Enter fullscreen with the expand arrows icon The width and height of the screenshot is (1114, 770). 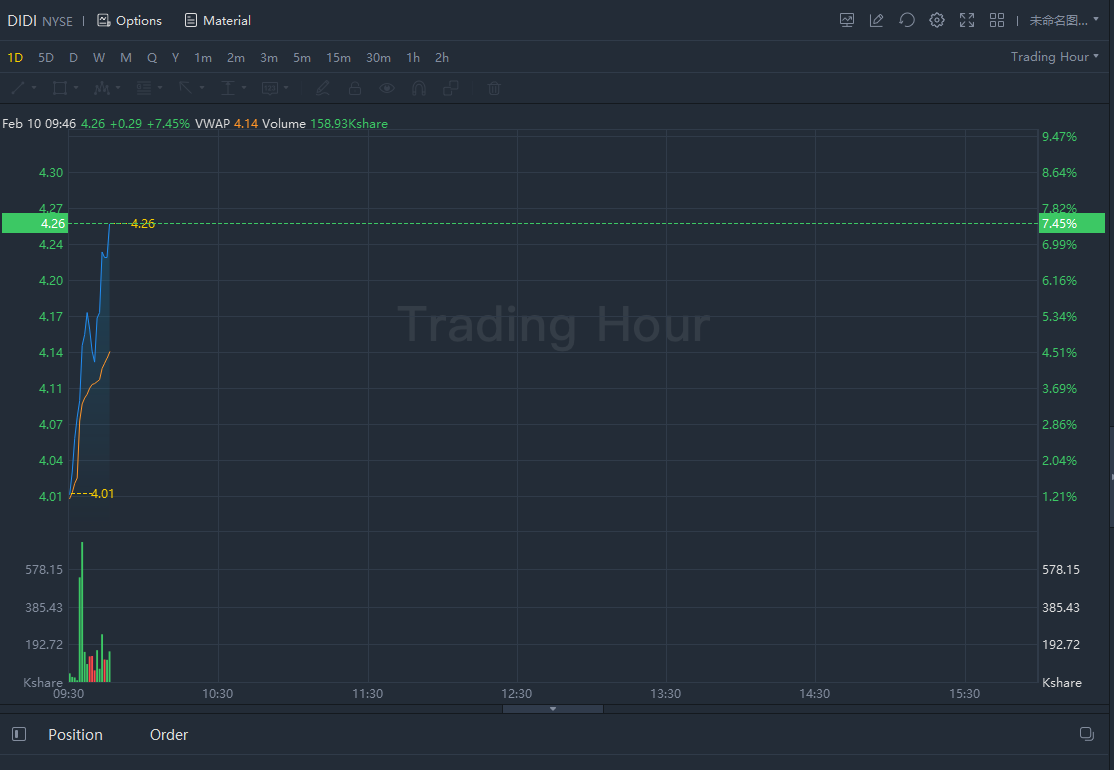(x=967, y=21)
